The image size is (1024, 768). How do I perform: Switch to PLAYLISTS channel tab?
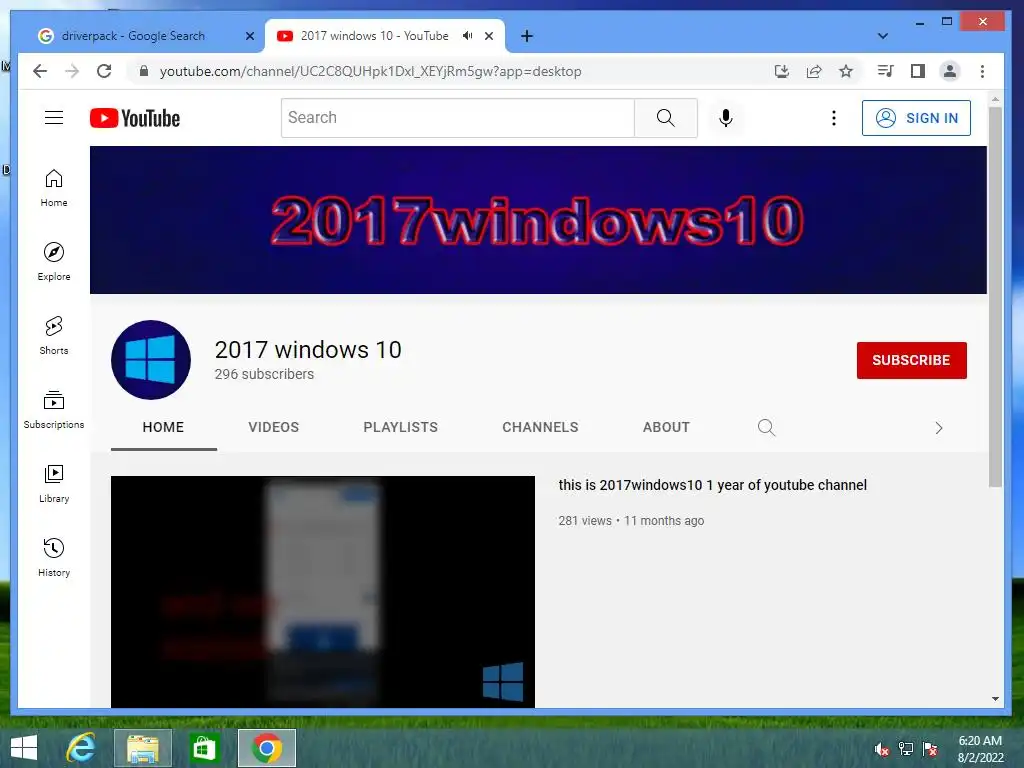click(400, 427)
